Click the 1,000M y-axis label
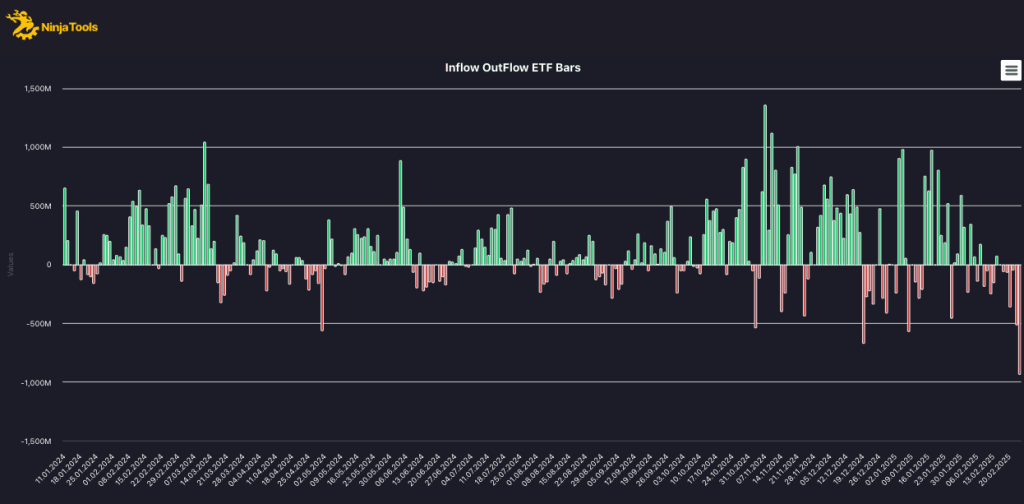This screenshot has height=504, width=1024. pyautogui.click(x=37, y=147)
